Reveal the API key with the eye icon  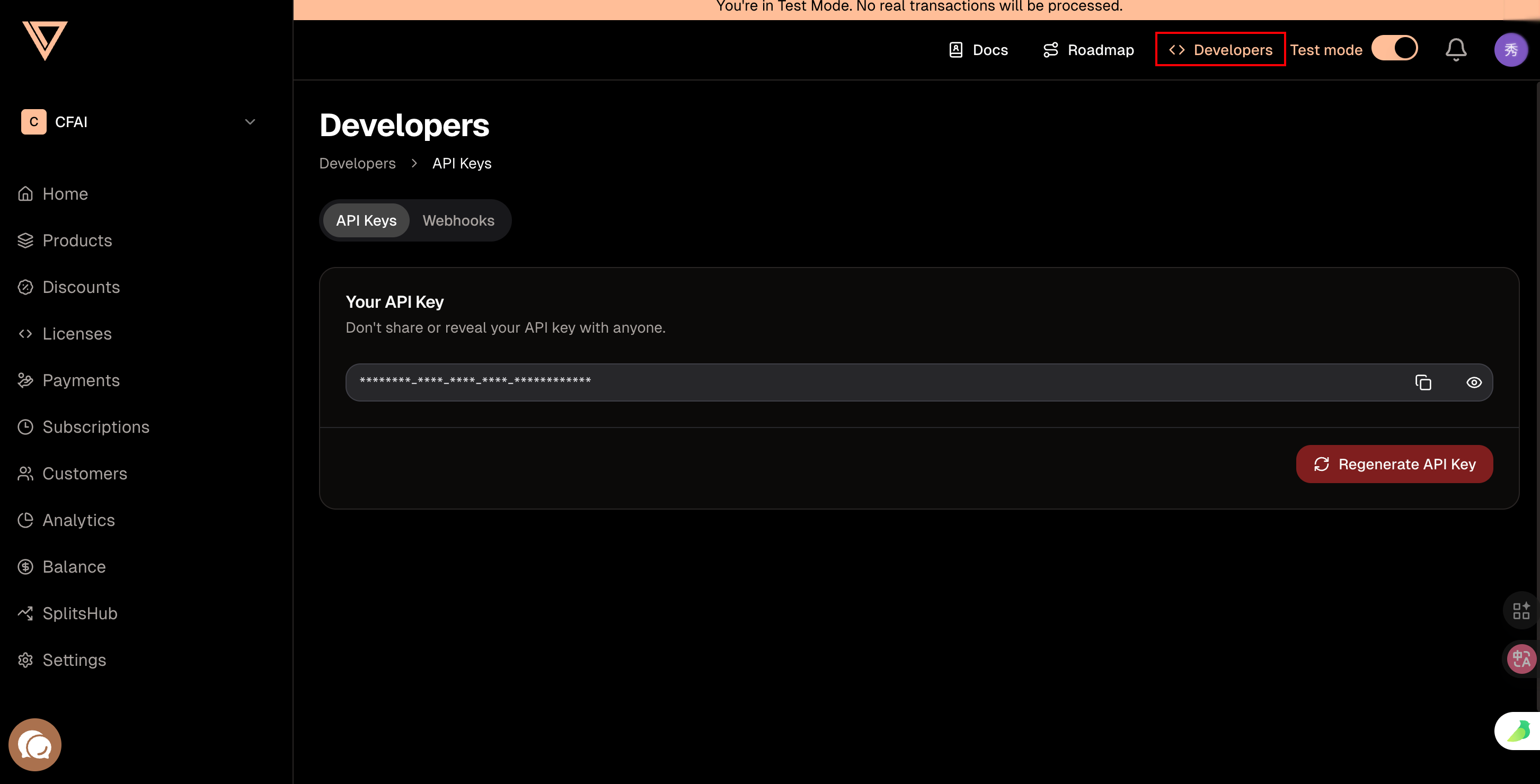click(1474, 382)
